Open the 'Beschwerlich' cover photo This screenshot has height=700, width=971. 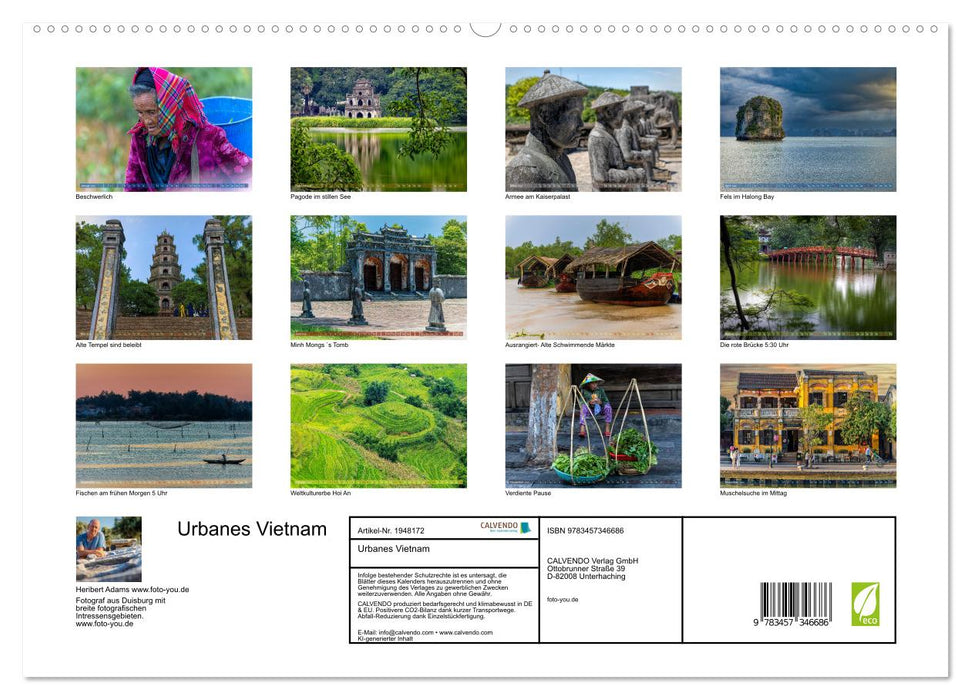click(x=163, y=128)
